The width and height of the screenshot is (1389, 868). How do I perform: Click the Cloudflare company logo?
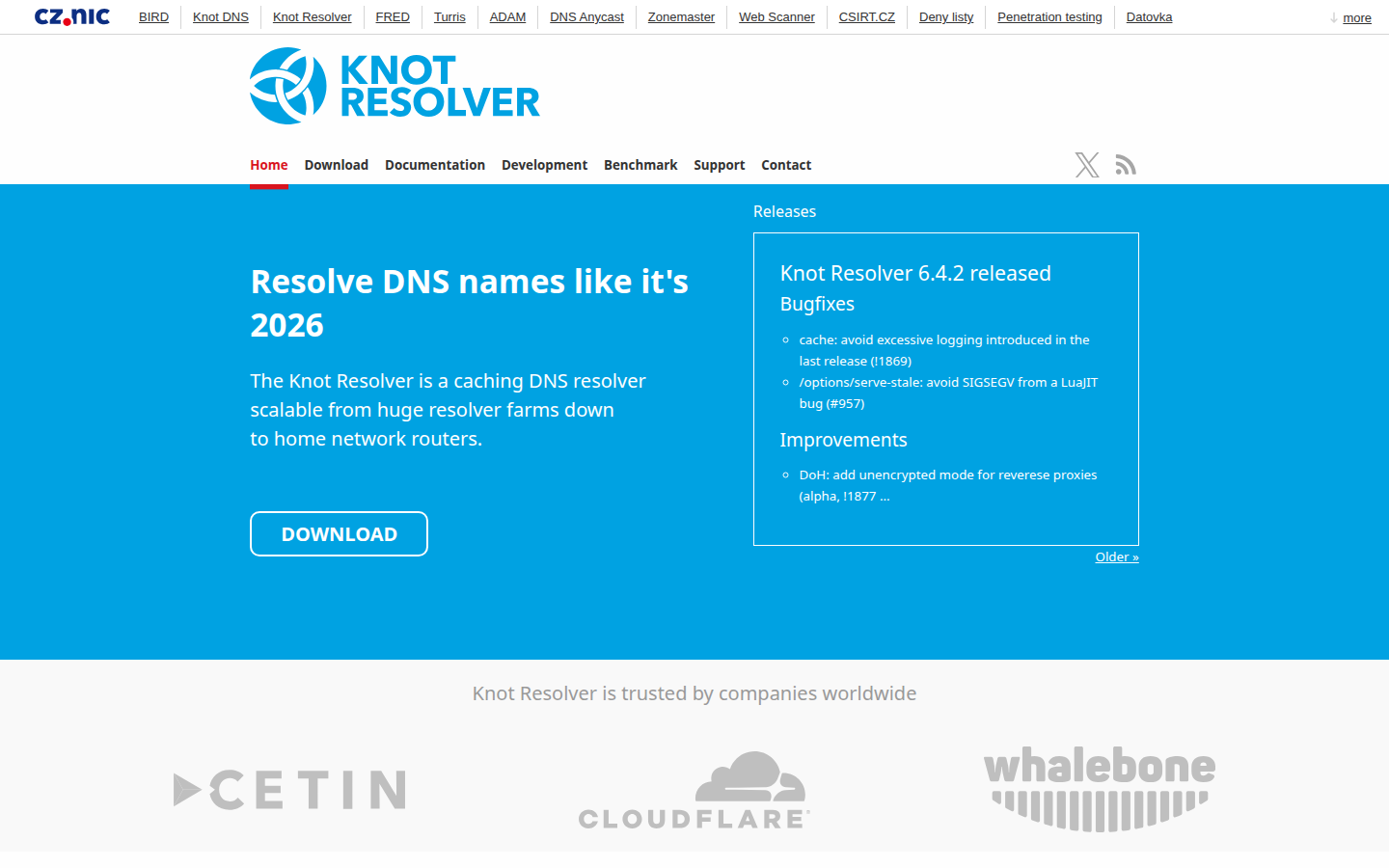(x=694, y=790)
